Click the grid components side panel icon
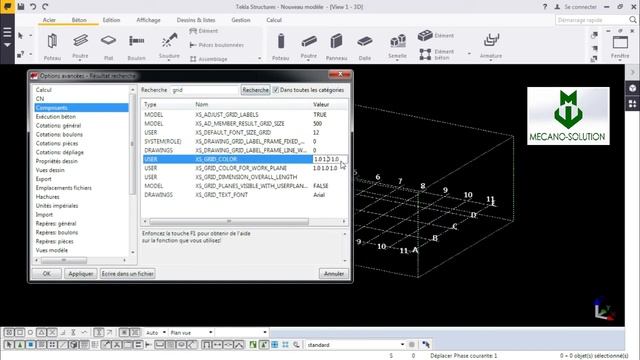The image size is (640, 360). (633, 104)
